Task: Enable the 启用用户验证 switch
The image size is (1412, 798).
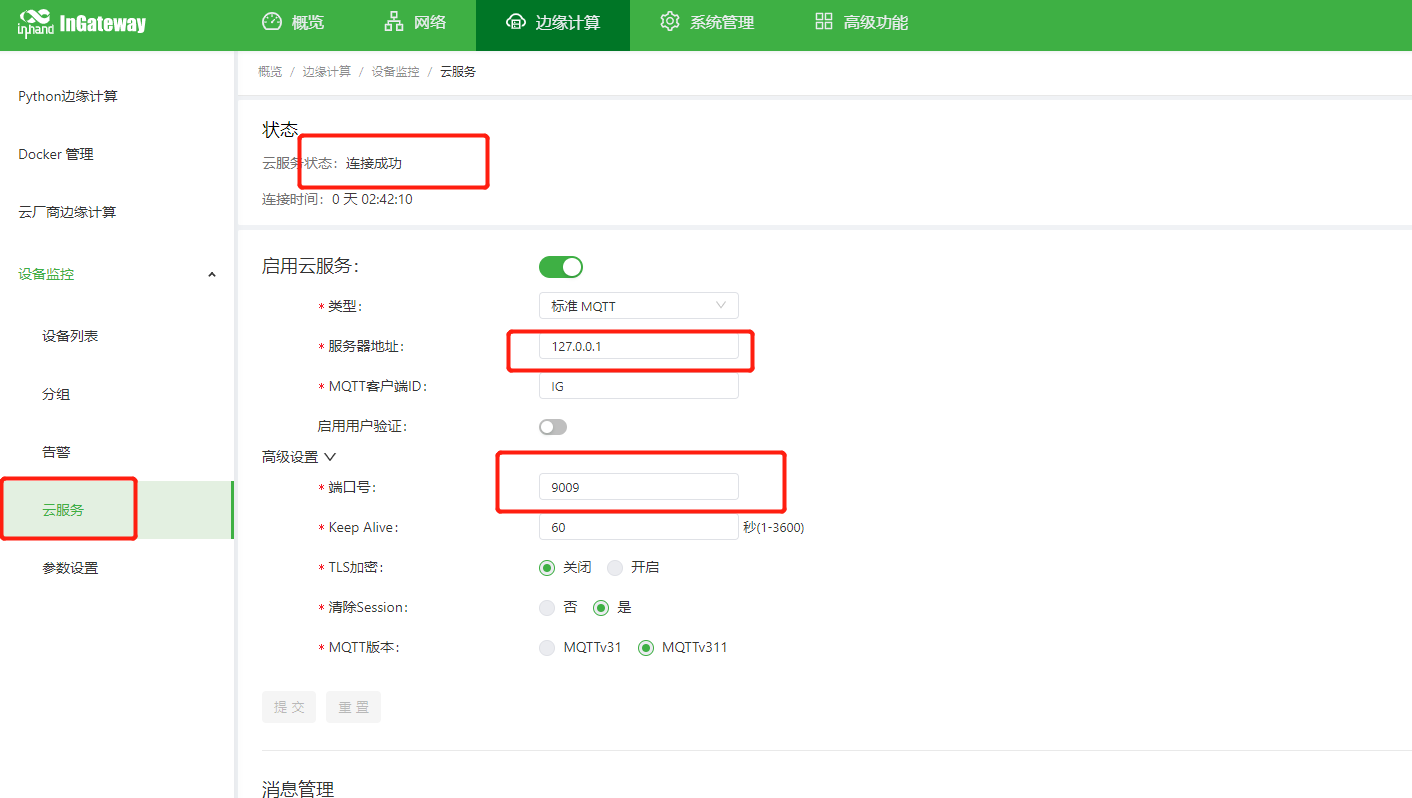Action: click(553, 427)
